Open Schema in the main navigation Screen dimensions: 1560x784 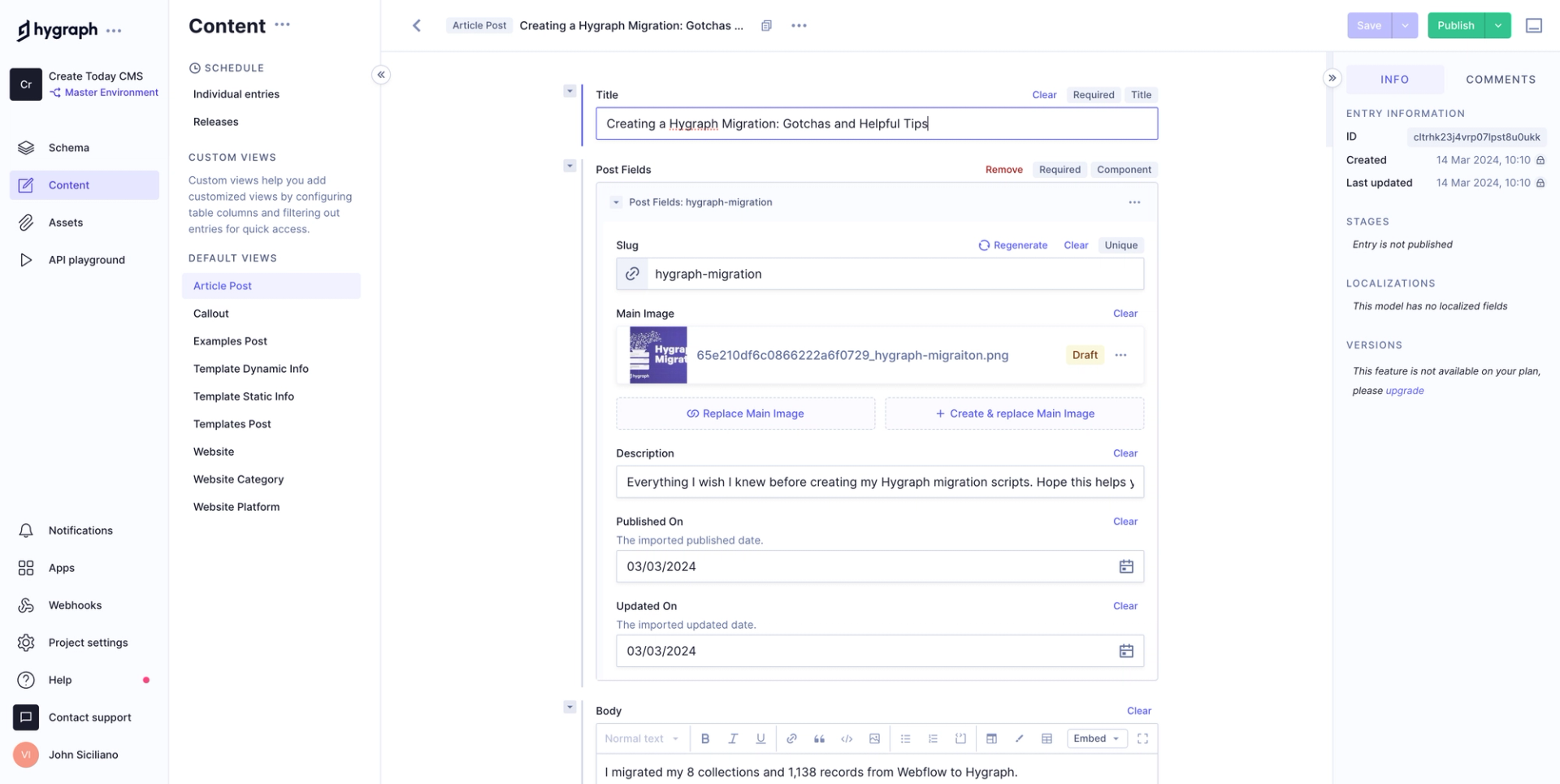coord(84,148)
